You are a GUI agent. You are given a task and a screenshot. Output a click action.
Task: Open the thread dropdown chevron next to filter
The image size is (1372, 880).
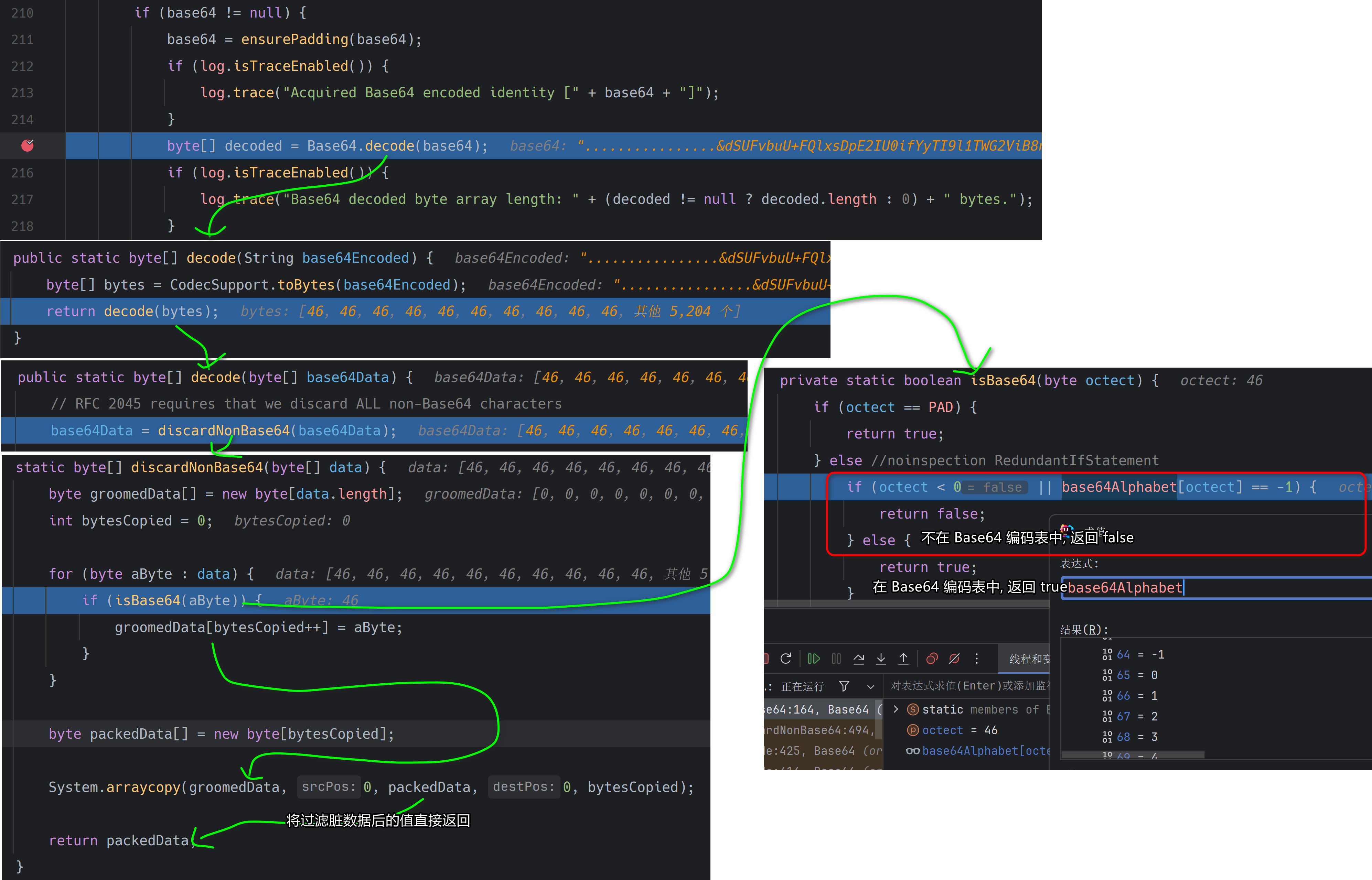871,686
